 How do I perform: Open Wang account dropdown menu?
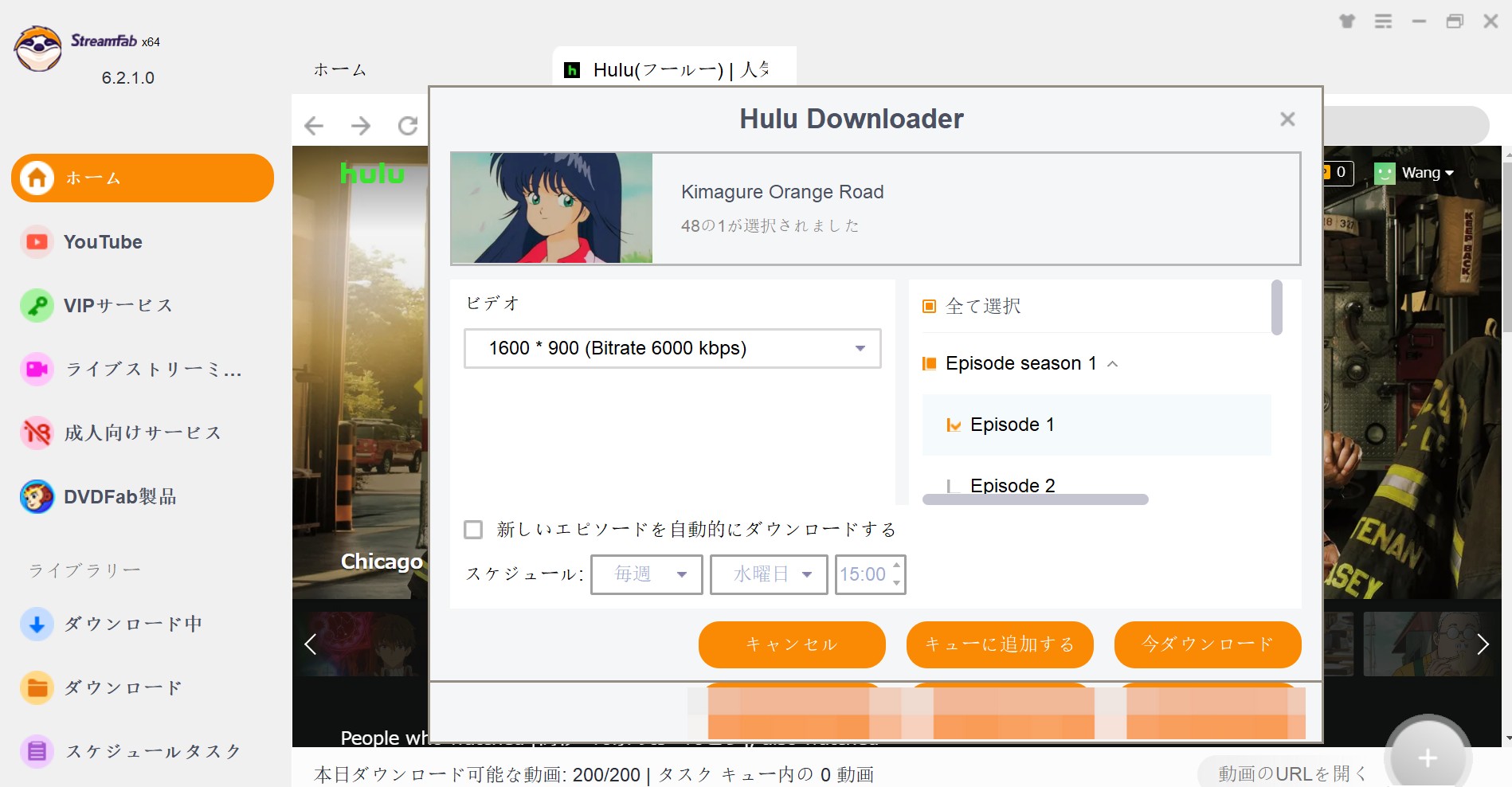coord(1428,173)
